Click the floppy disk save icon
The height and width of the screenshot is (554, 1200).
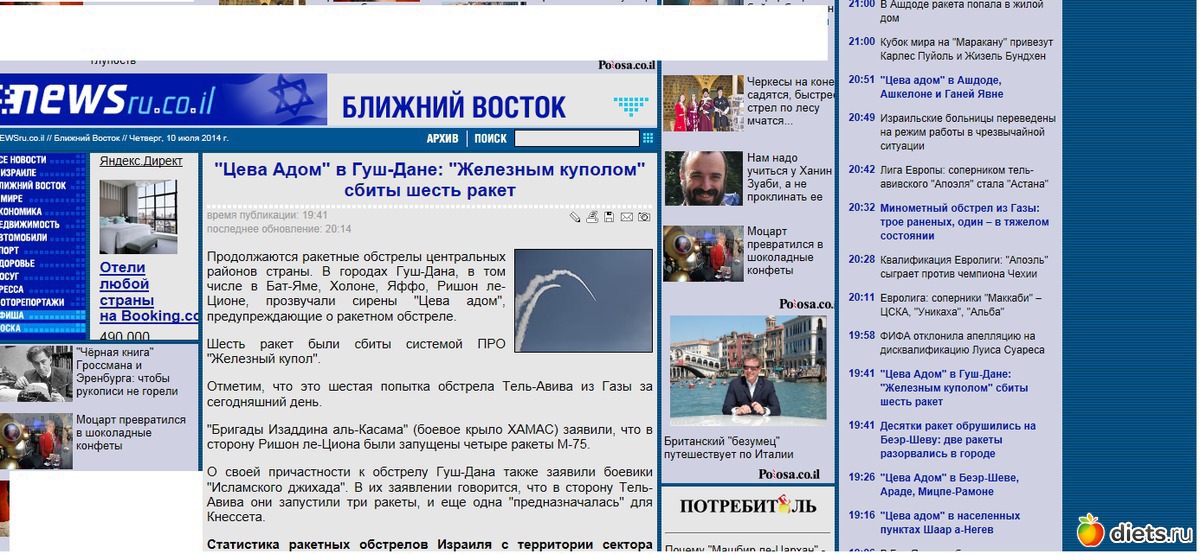click(x=609, y=217)
